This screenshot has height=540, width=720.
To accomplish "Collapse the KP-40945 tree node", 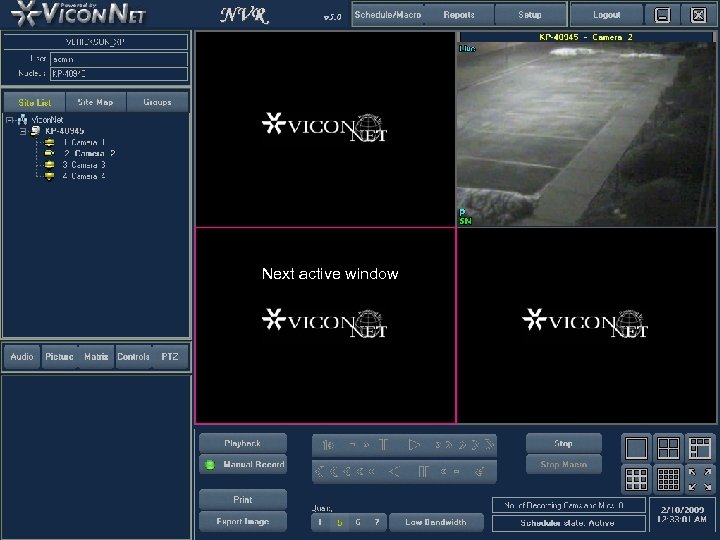I will 22,131.
